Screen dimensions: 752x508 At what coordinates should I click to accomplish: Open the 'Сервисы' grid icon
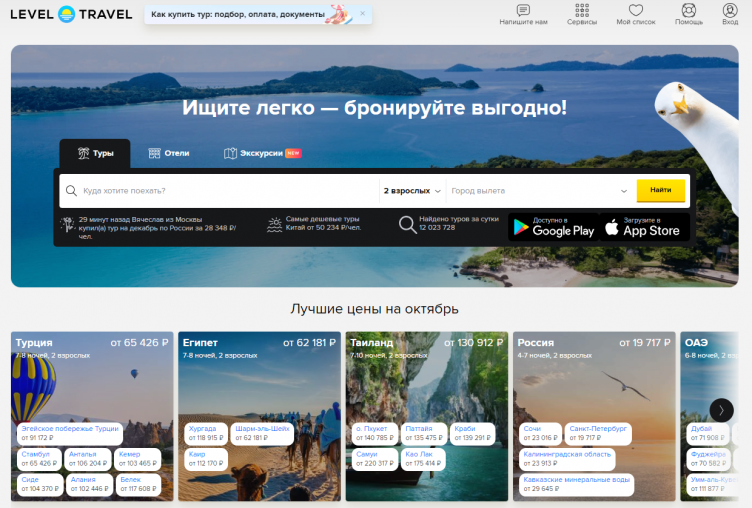582,10
